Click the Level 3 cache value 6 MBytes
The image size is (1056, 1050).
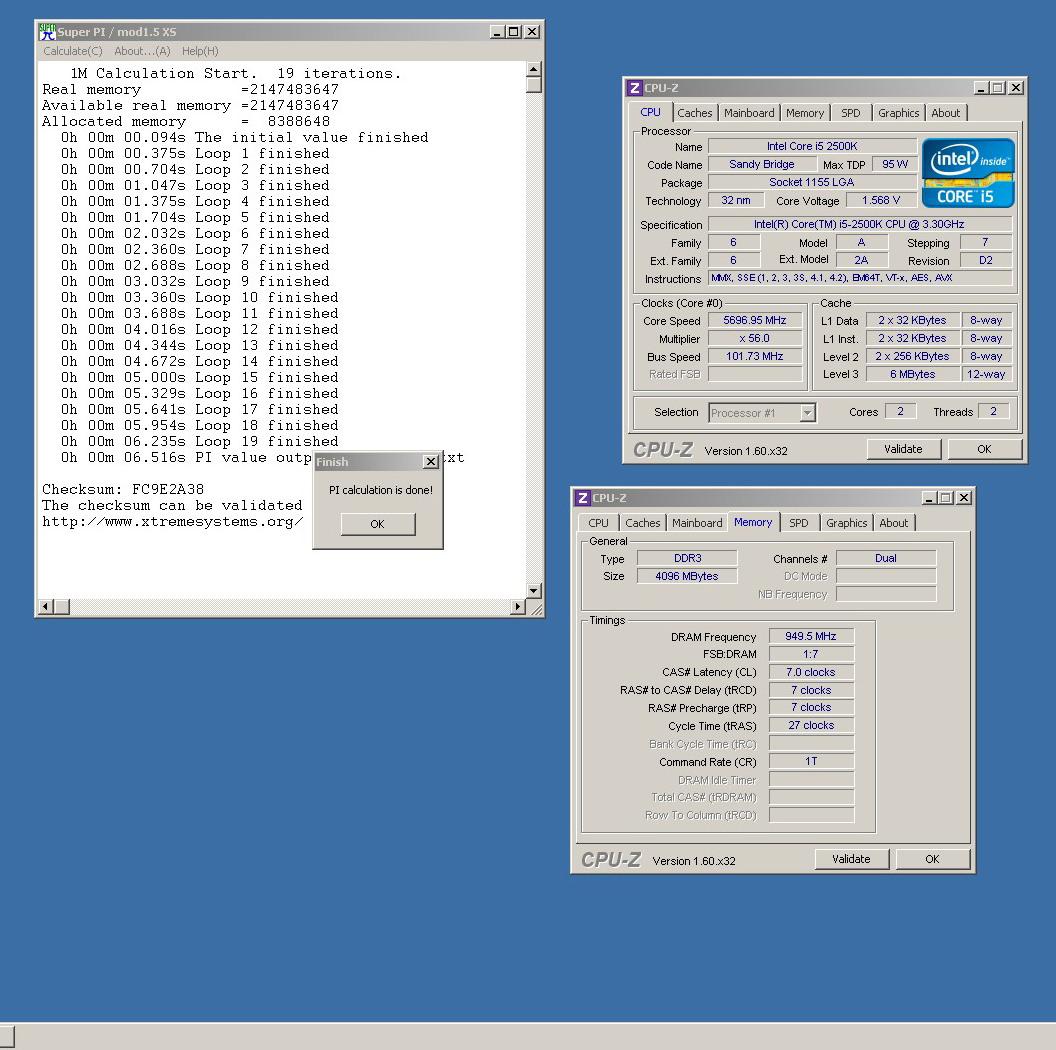pos(913,374)
